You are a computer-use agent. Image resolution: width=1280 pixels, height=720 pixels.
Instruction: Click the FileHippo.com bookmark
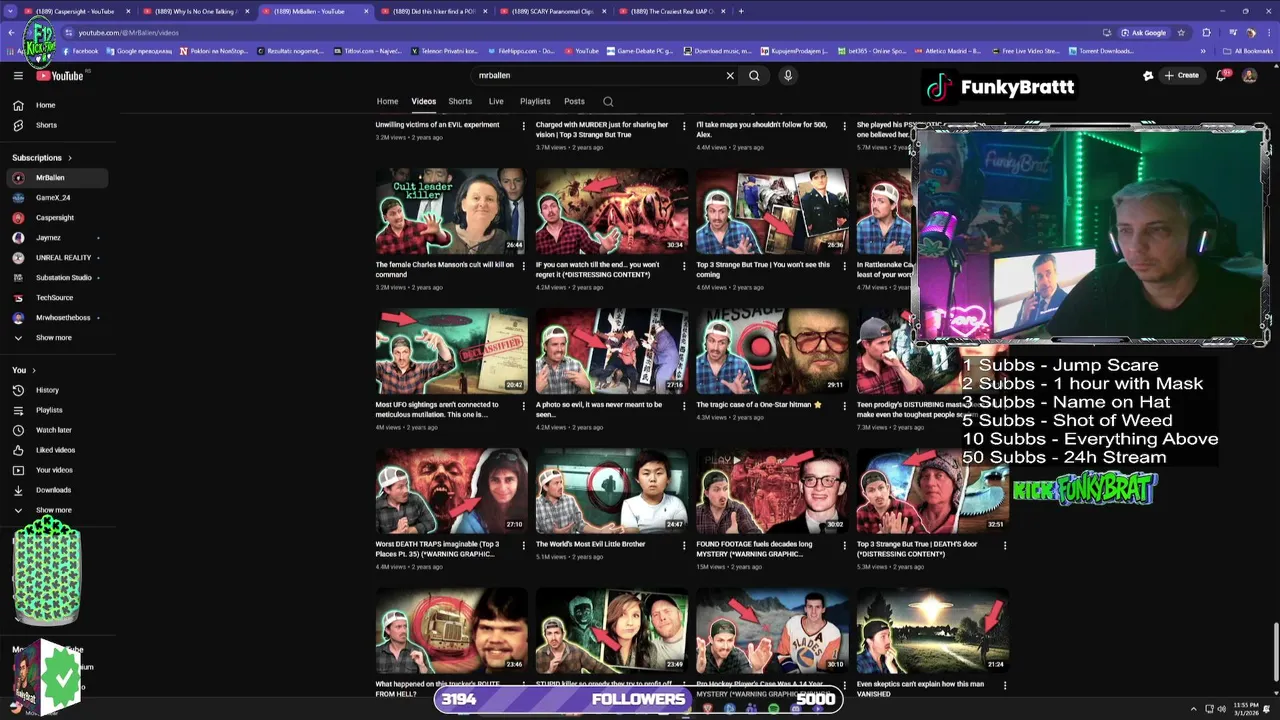pyautogui.click(x=520, y=51)
